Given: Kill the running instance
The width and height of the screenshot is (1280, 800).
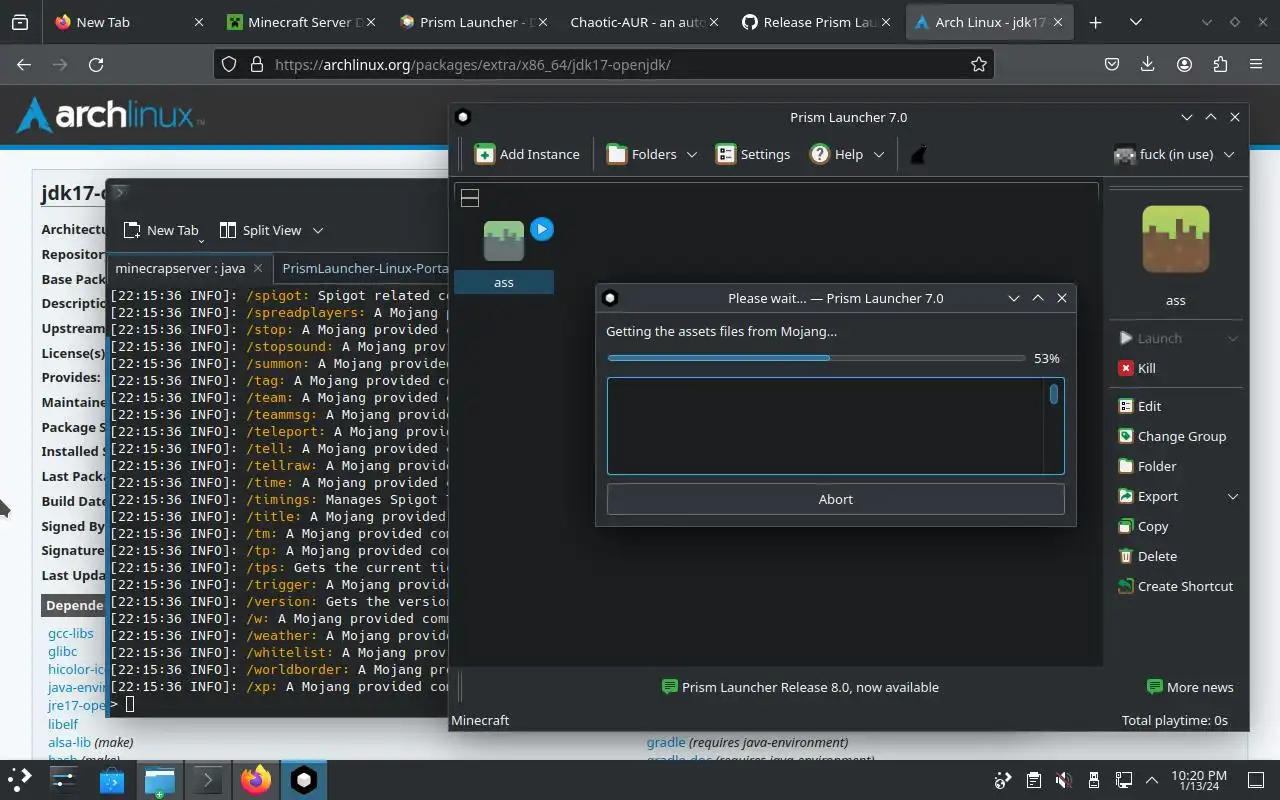Looking at the screenshot, I should pyautogui.click(x=1138, y=368).
